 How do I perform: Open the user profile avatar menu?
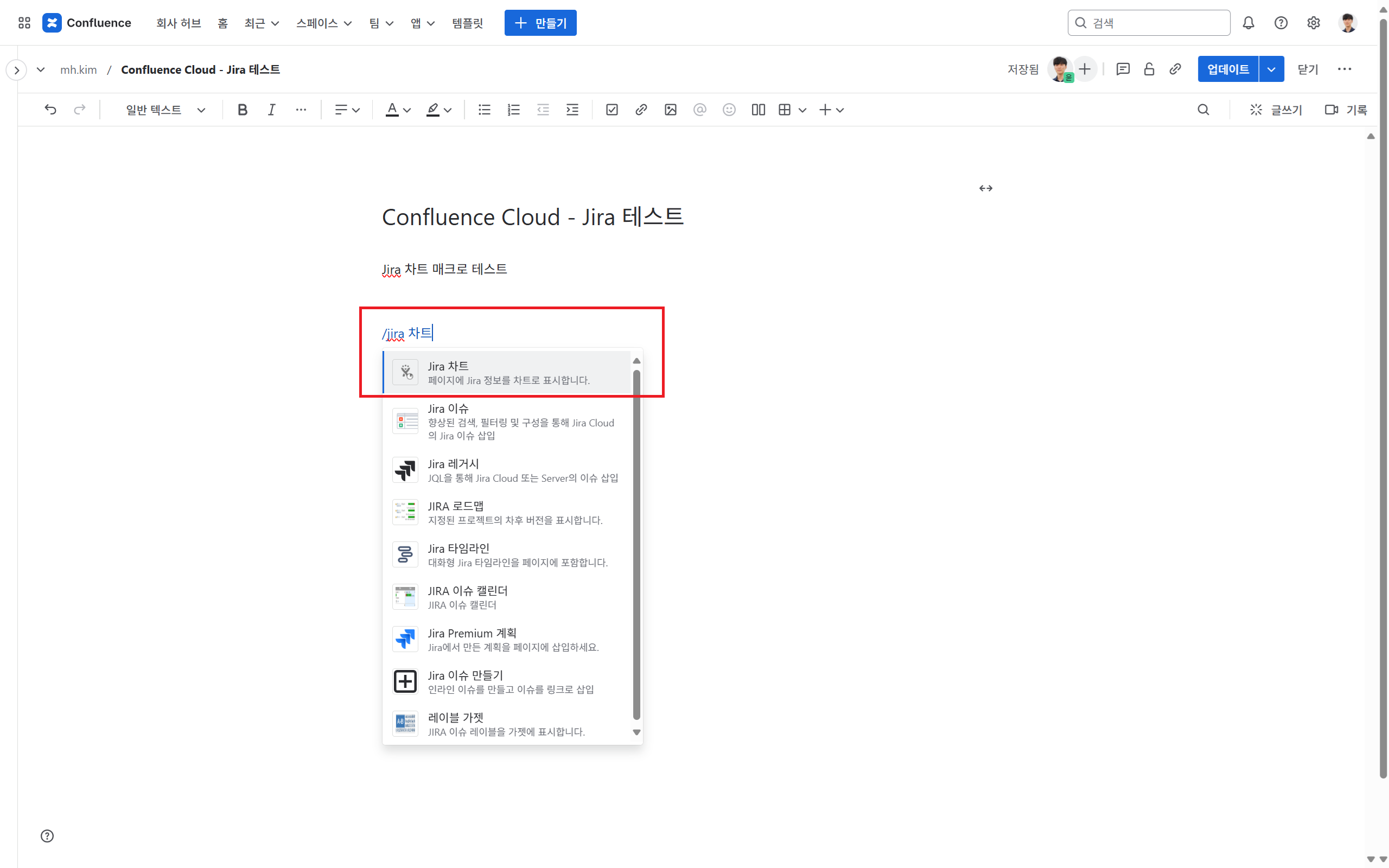(1347, 23)
